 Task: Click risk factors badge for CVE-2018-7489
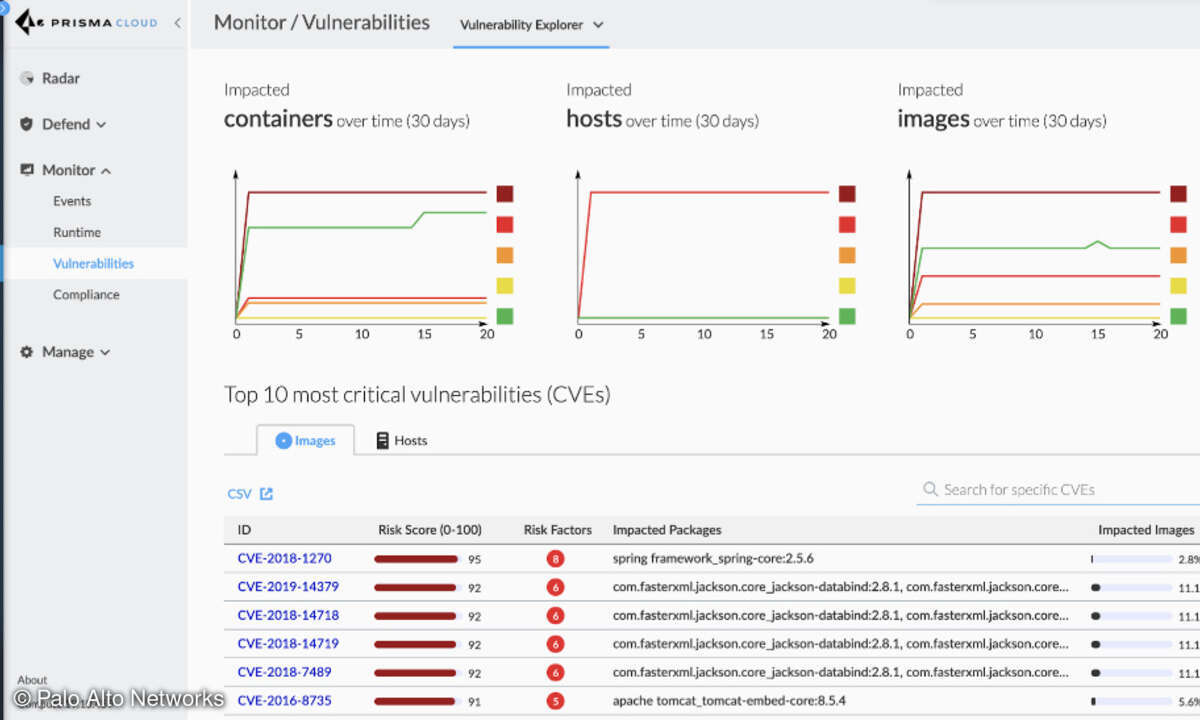pyautogui.click(x=555, y=673)
